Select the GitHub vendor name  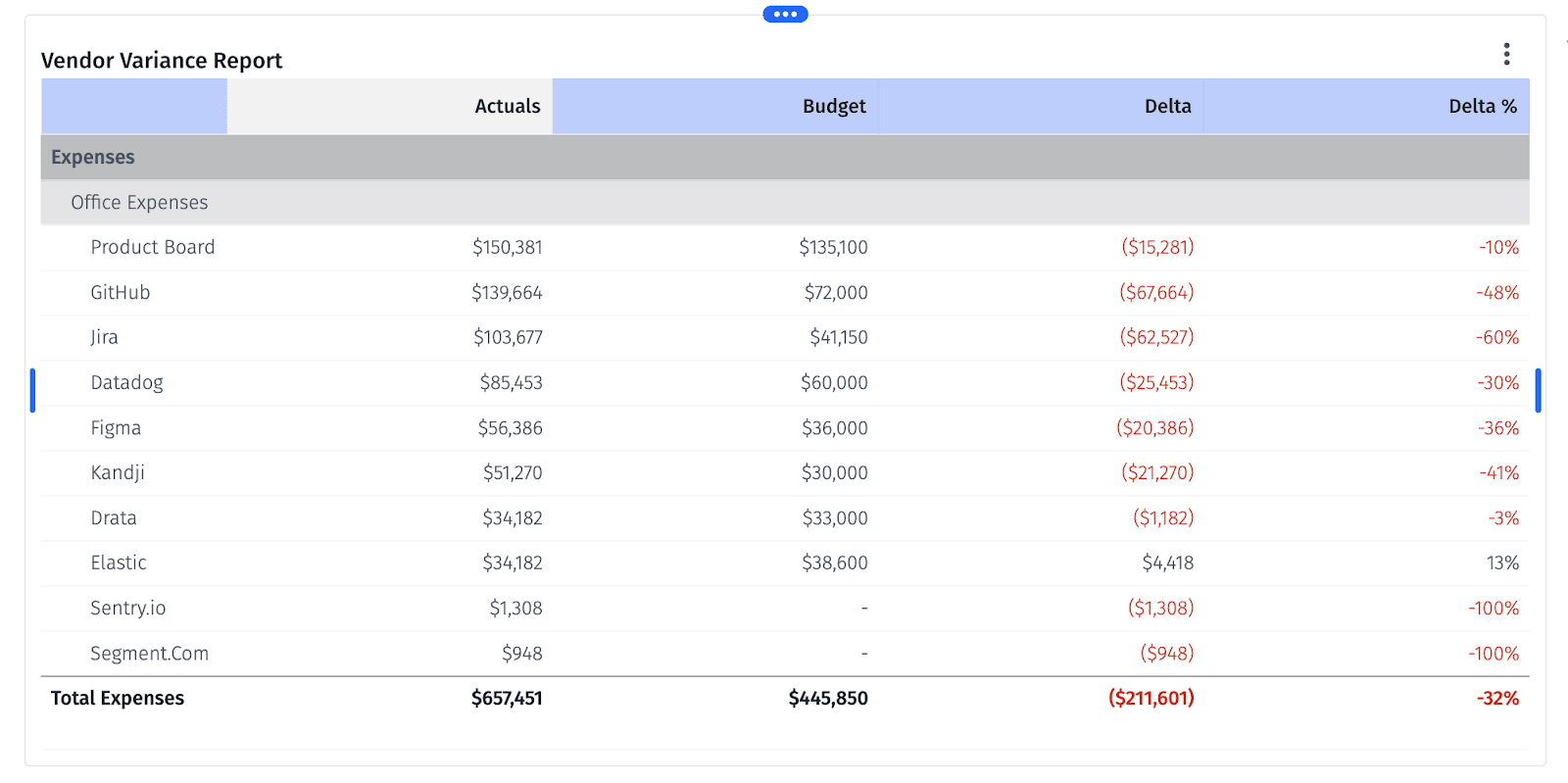(x=121, y=292)
